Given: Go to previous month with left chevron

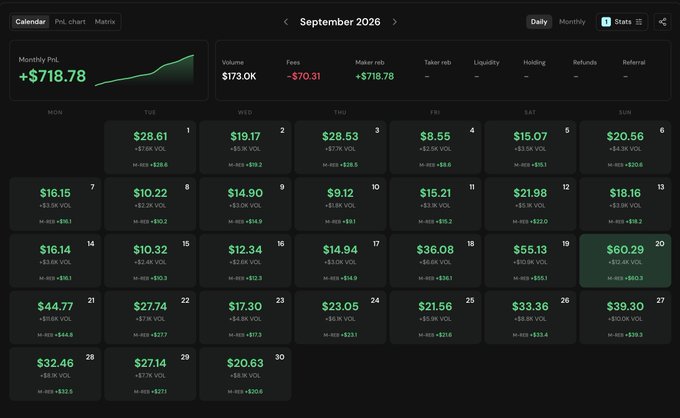Looking at the screenshot, I should point(285,22).
